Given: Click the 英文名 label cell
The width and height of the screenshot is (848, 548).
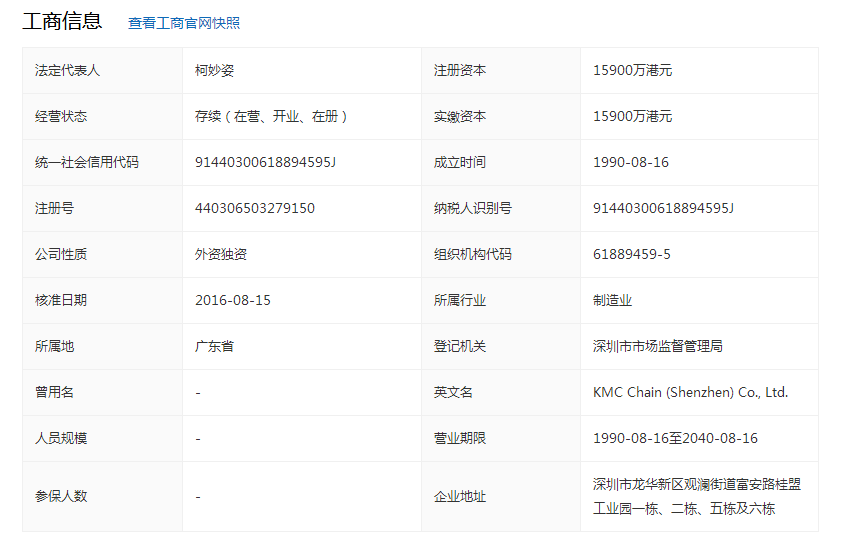Looking at the screenshot, I should click(x=501, y=392).
